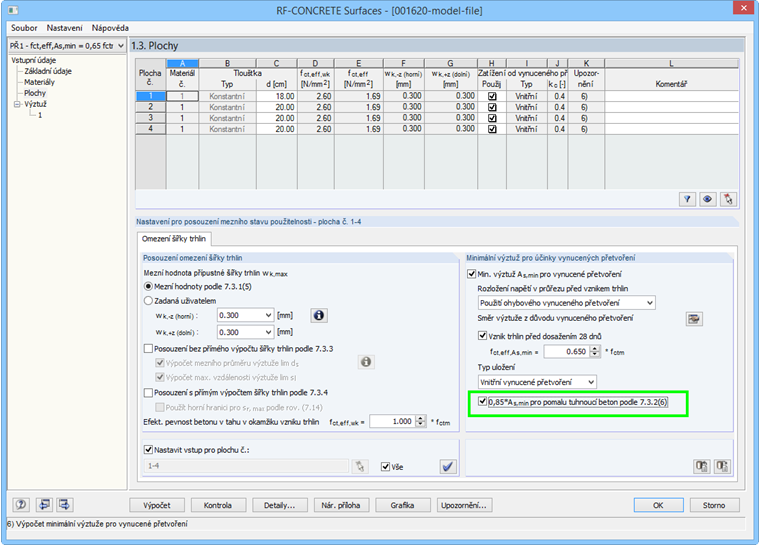Toggle Posouzení s přímým výpočtem 7.3.4 checkbox
The image size is (760, 545).
pyautogui.click(x=148, y=392)
